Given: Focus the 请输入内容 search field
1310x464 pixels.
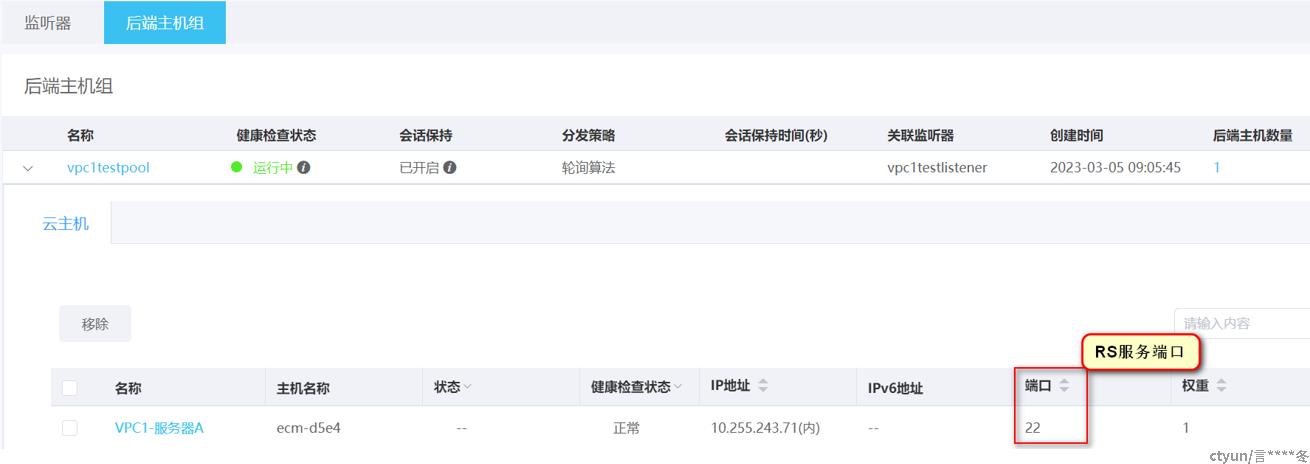Looking at the screenshot, I should tap(1242, 323).
